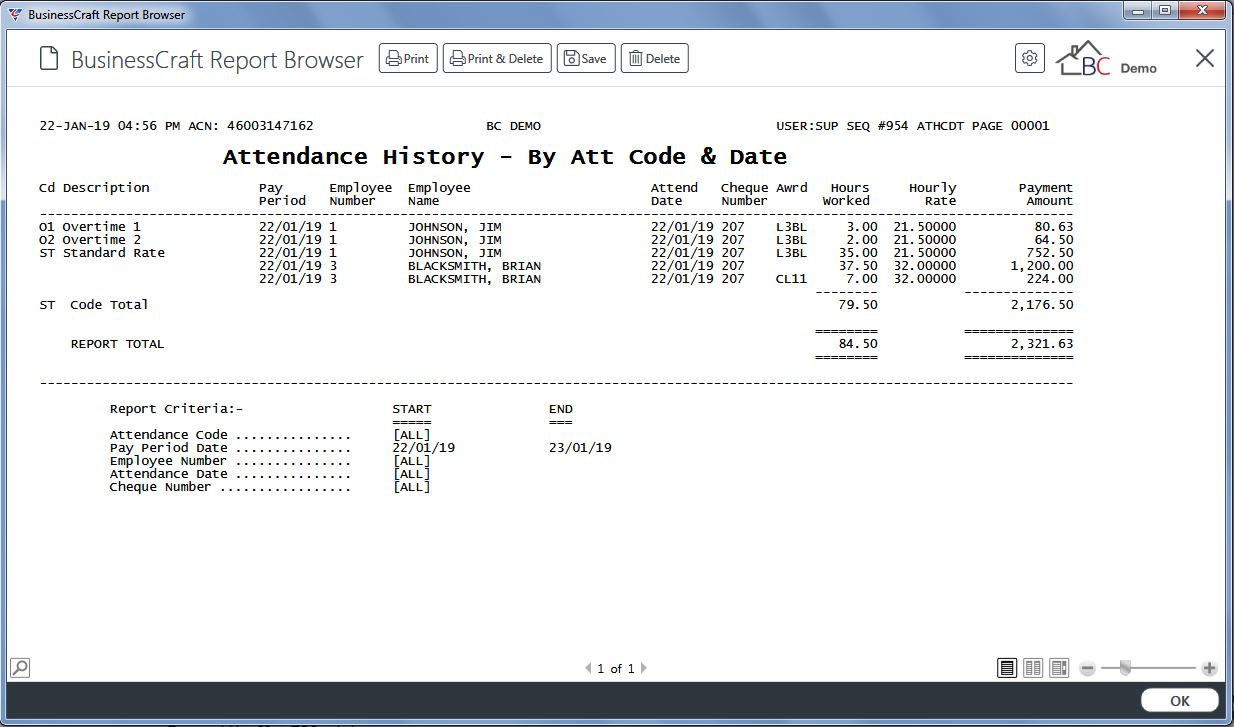Click payment amount 1,200.00

[1042, 266]
